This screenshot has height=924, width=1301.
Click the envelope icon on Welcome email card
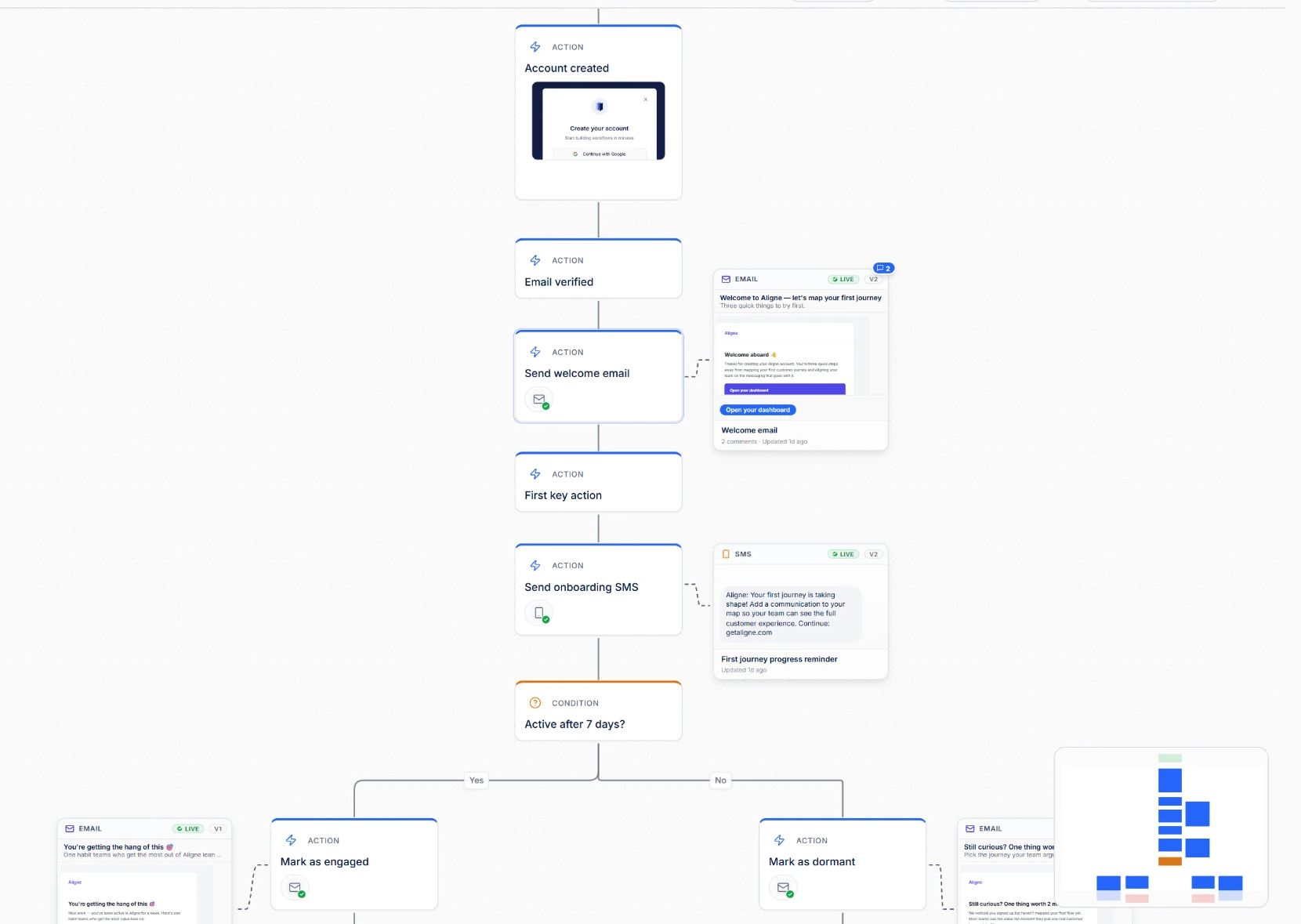coord(726,279)
